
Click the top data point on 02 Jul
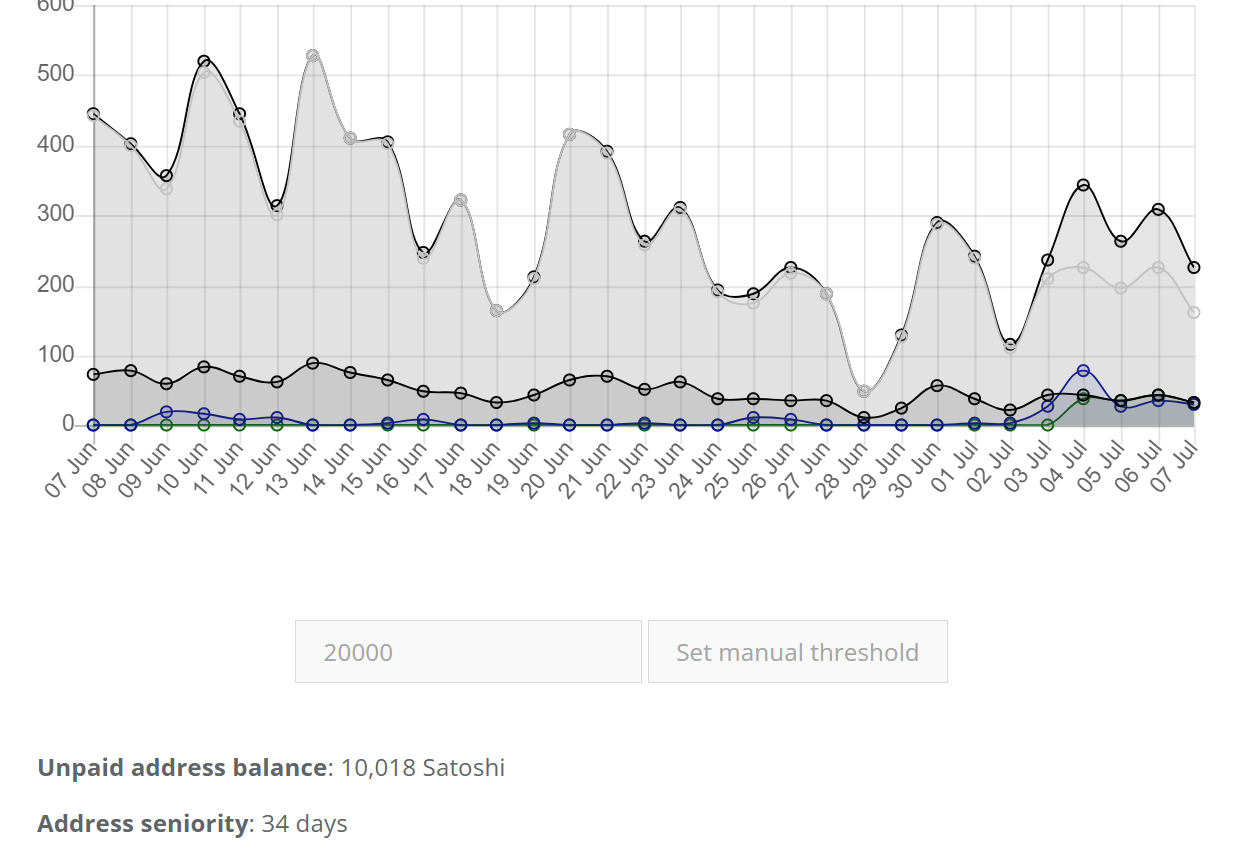click(x=1010, y=345)
